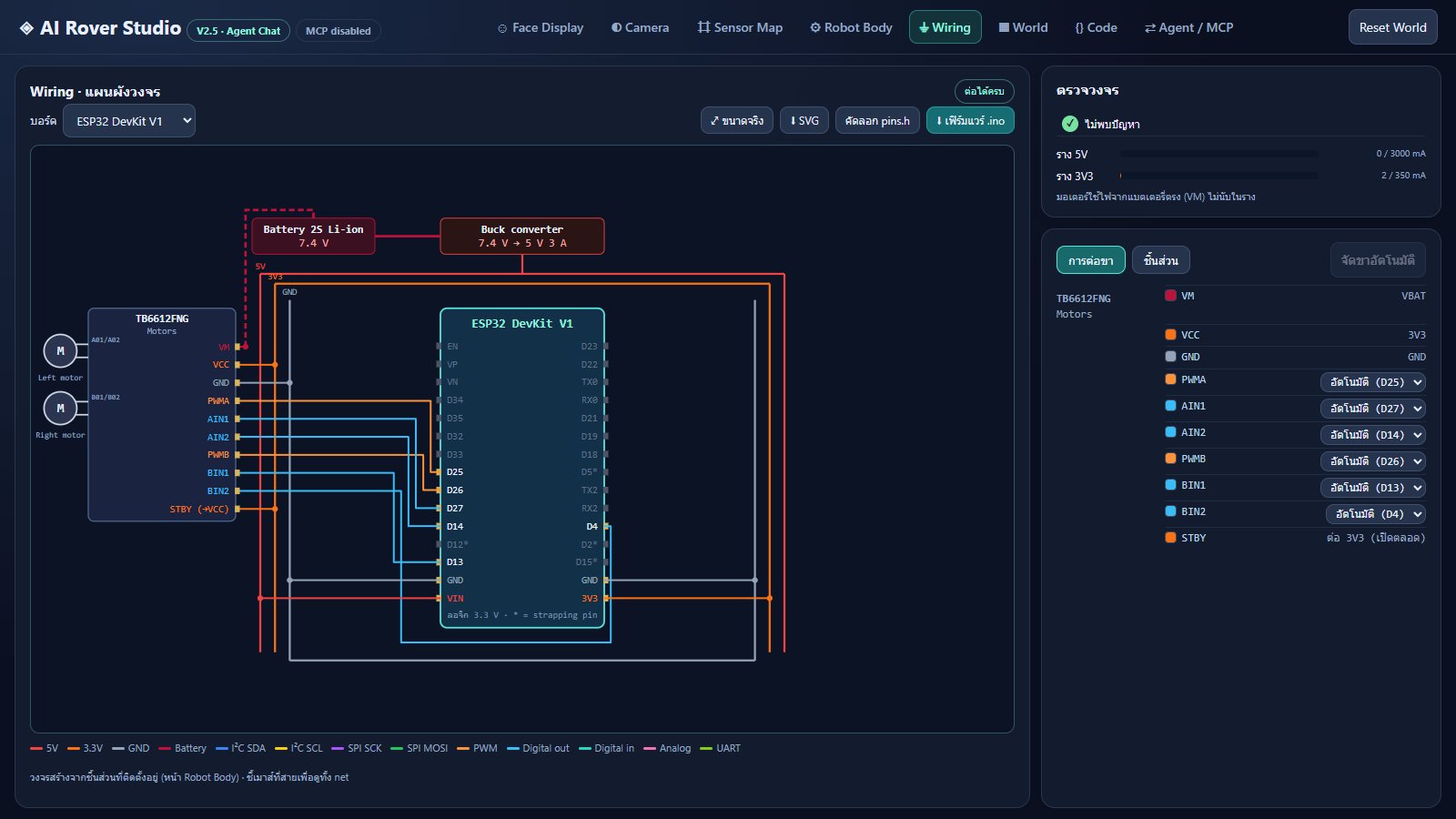Select the pin wiring (การต่อขา) tab
The image size is (1456, 819).
click(x=1091, y=260)
